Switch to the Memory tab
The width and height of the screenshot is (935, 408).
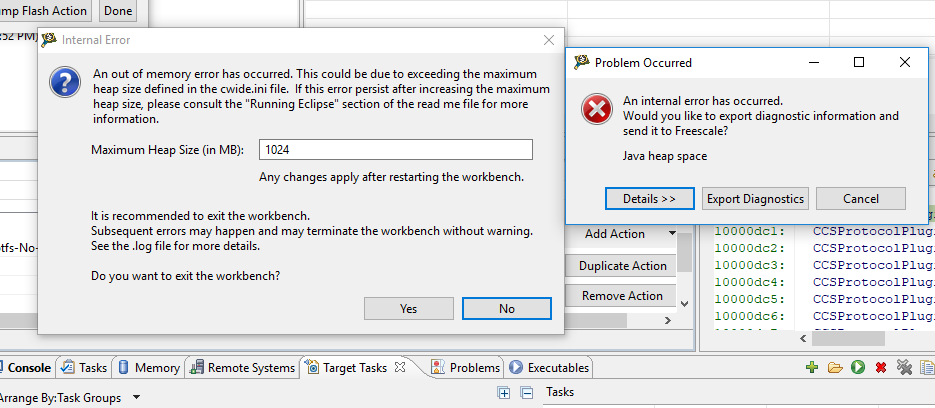[149, 368]
